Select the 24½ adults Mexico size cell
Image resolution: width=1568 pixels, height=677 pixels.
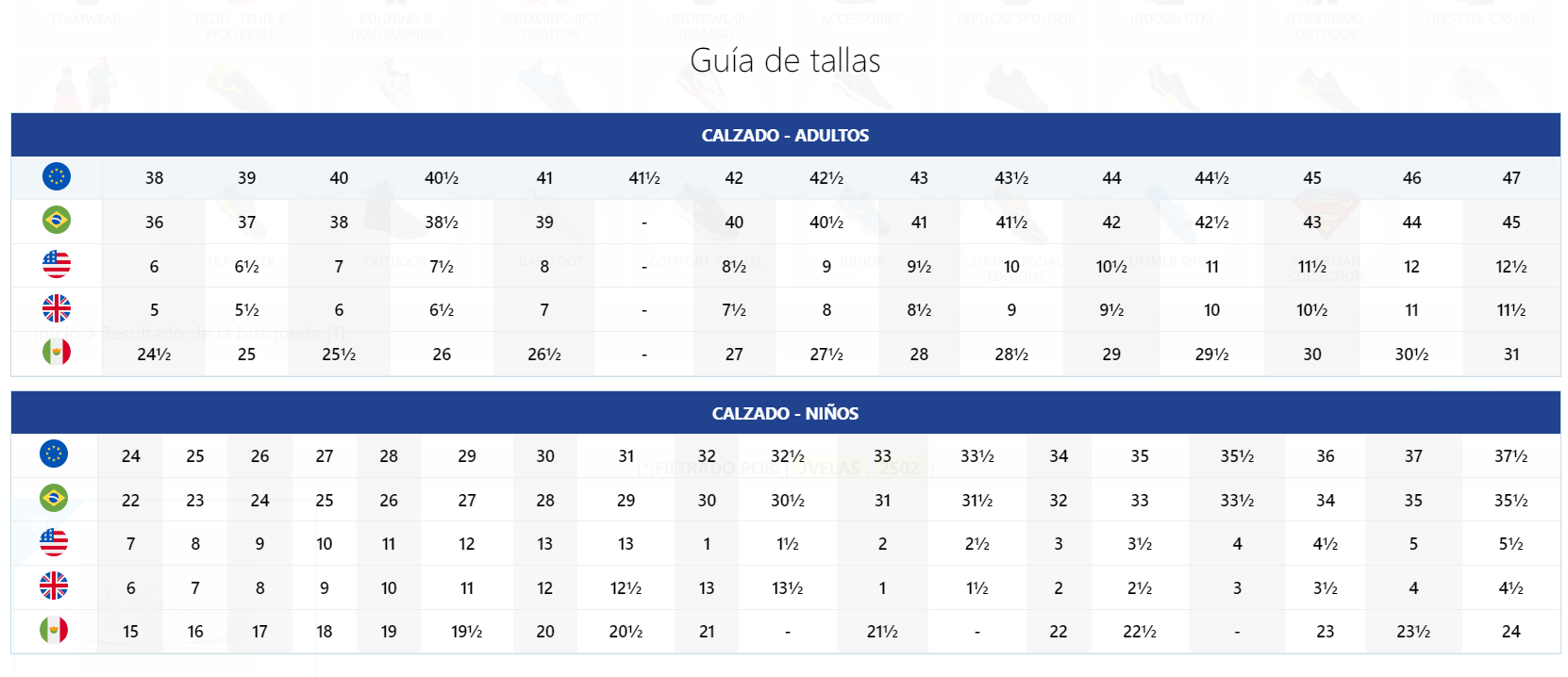(154, 355)
